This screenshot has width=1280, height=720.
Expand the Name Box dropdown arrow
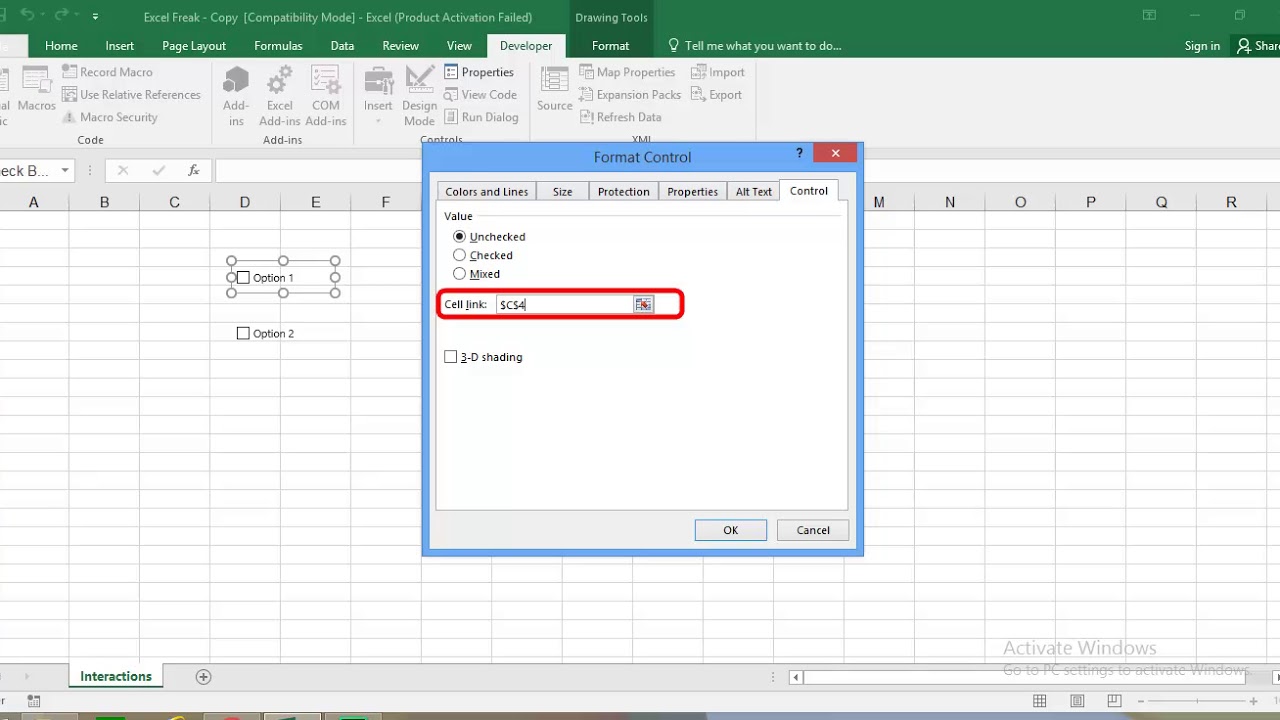tap(65, 171)
